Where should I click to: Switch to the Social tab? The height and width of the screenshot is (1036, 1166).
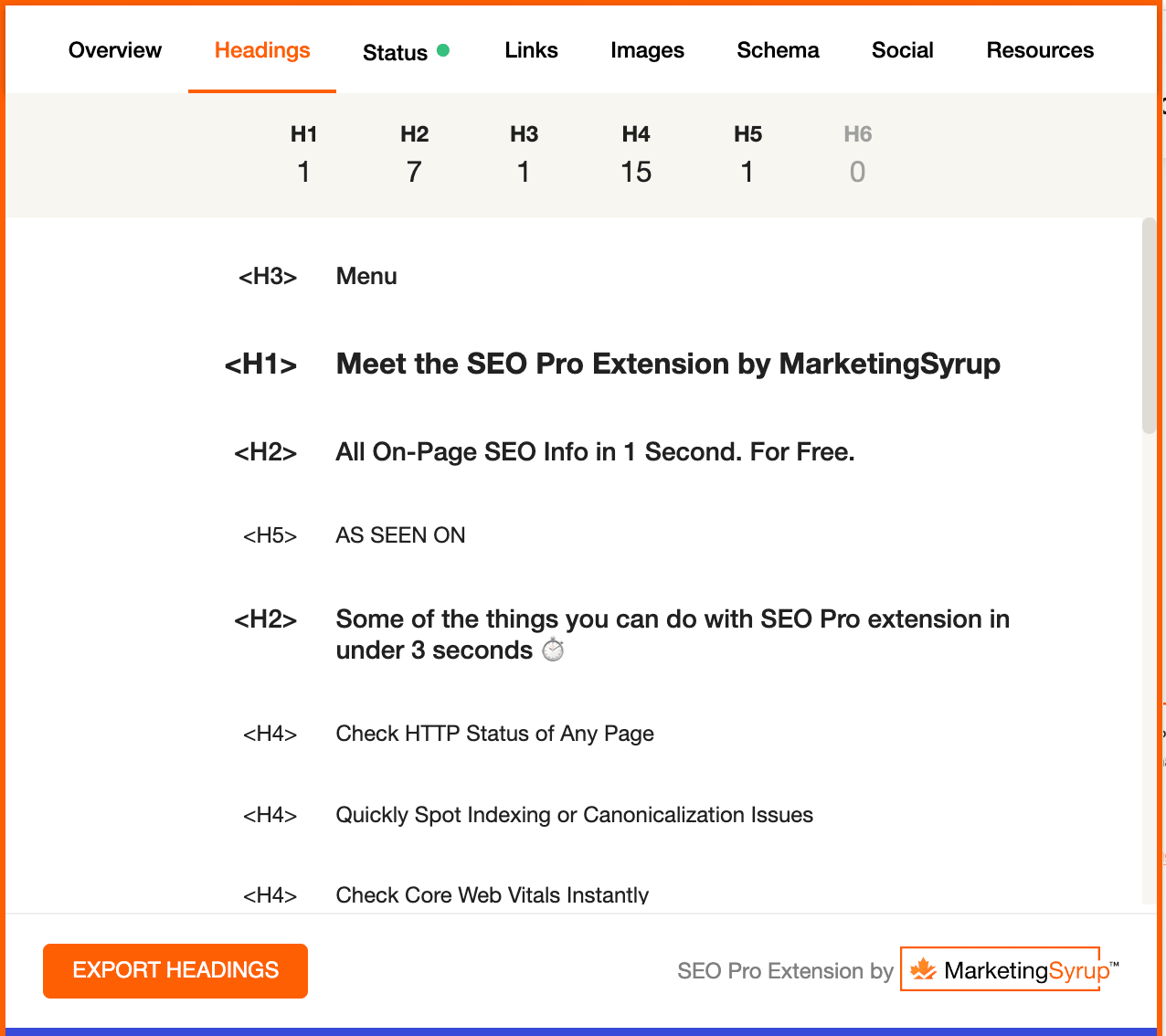click(903, 50)
